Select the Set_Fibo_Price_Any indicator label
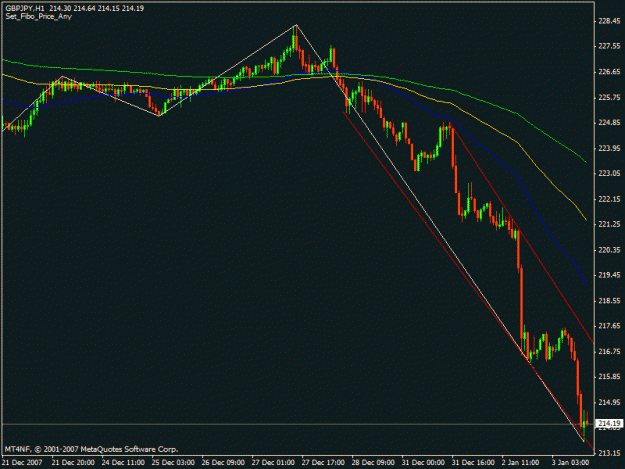 [x=39, y=17]
